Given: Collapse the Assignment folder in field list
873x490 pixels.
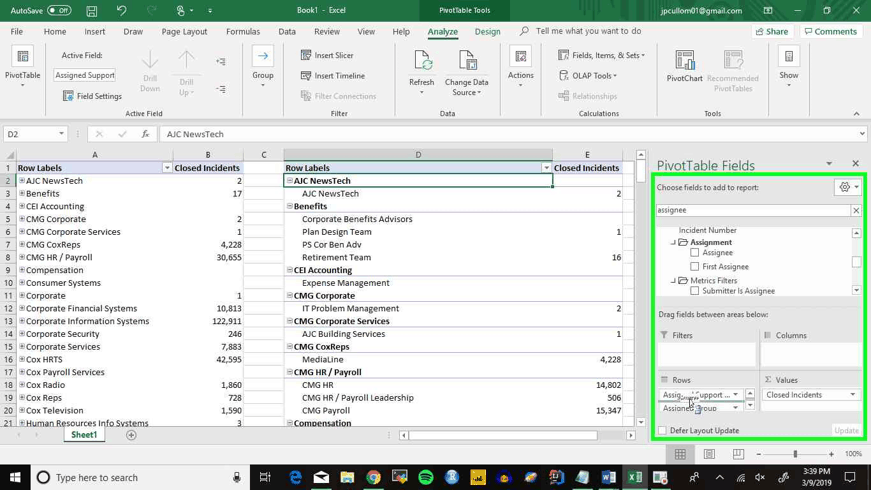Looking at the screenshot, I should tap(673, 243).
